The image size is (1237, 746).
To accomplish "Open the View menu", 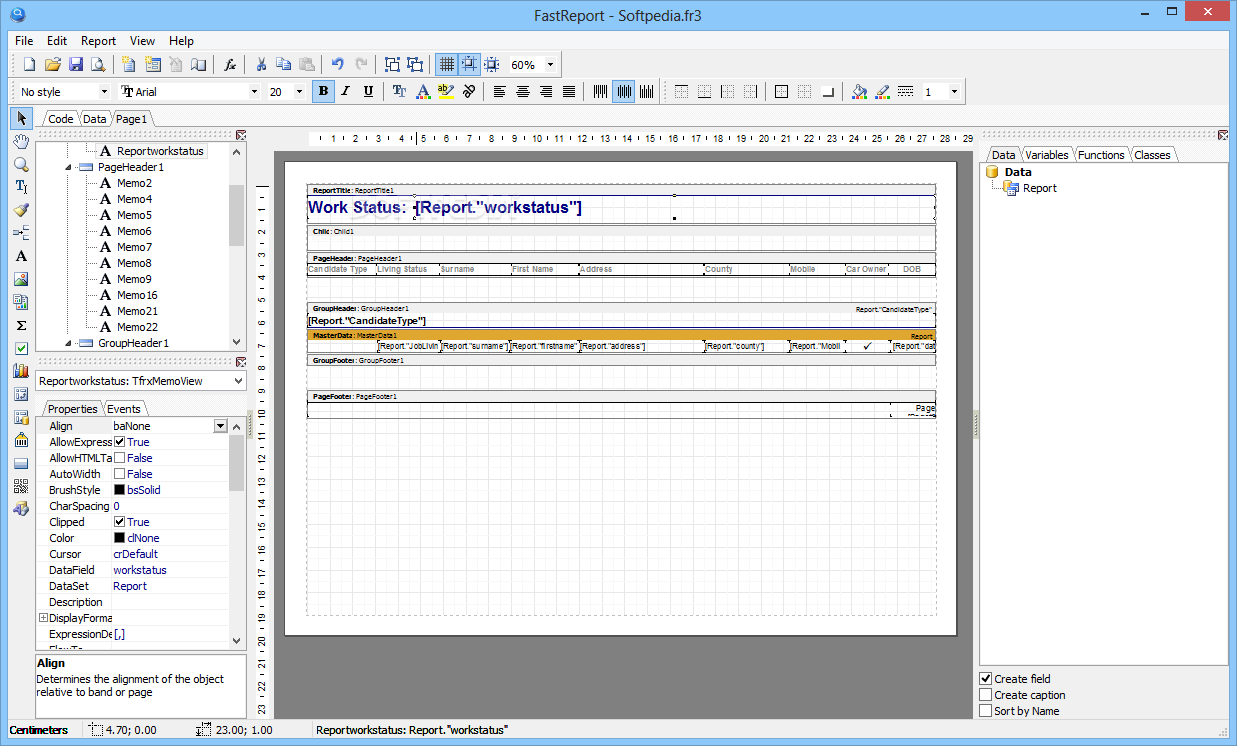I will click(143, 41).
